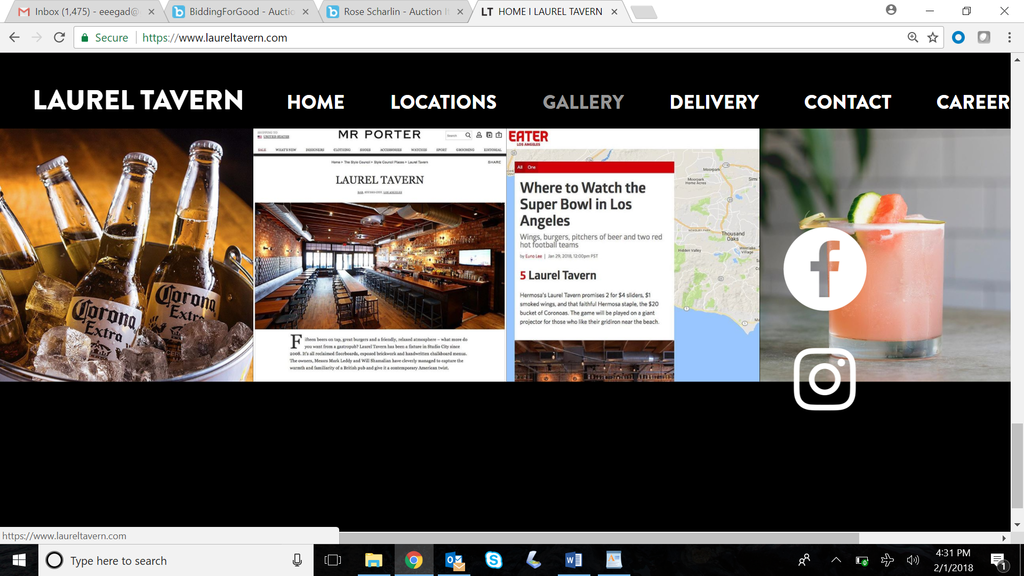Open the Mr Porter Laurel Tavern article thumbnail

pyautogui.click(x=380, y=255)
